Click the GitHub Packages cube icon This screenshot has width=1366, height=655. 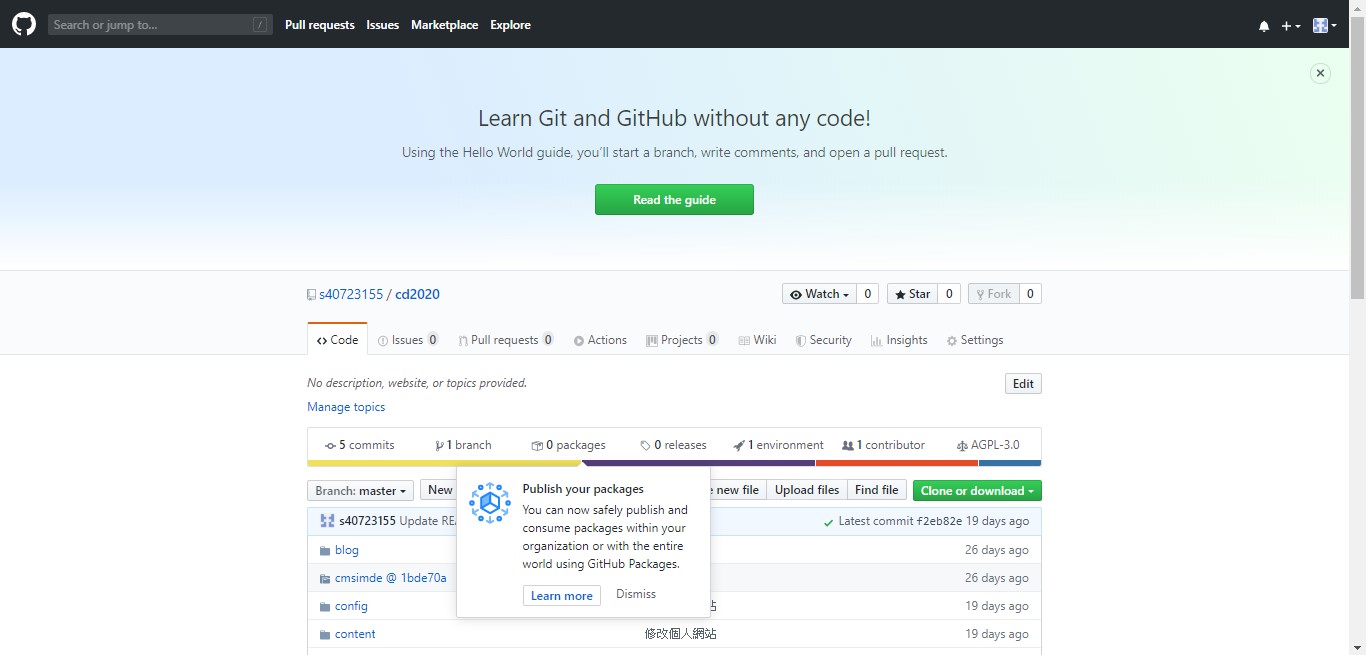pyautogui.click(x=490, y=503)
